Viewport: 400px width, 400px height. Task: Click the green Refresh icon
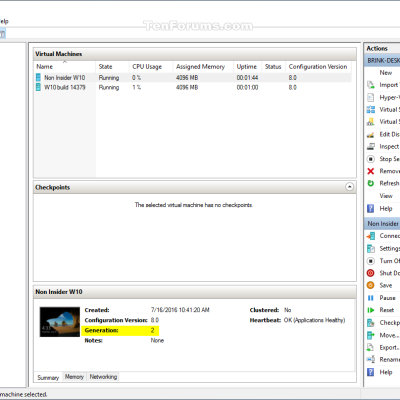pyautogui.click(x=371, y=183)
